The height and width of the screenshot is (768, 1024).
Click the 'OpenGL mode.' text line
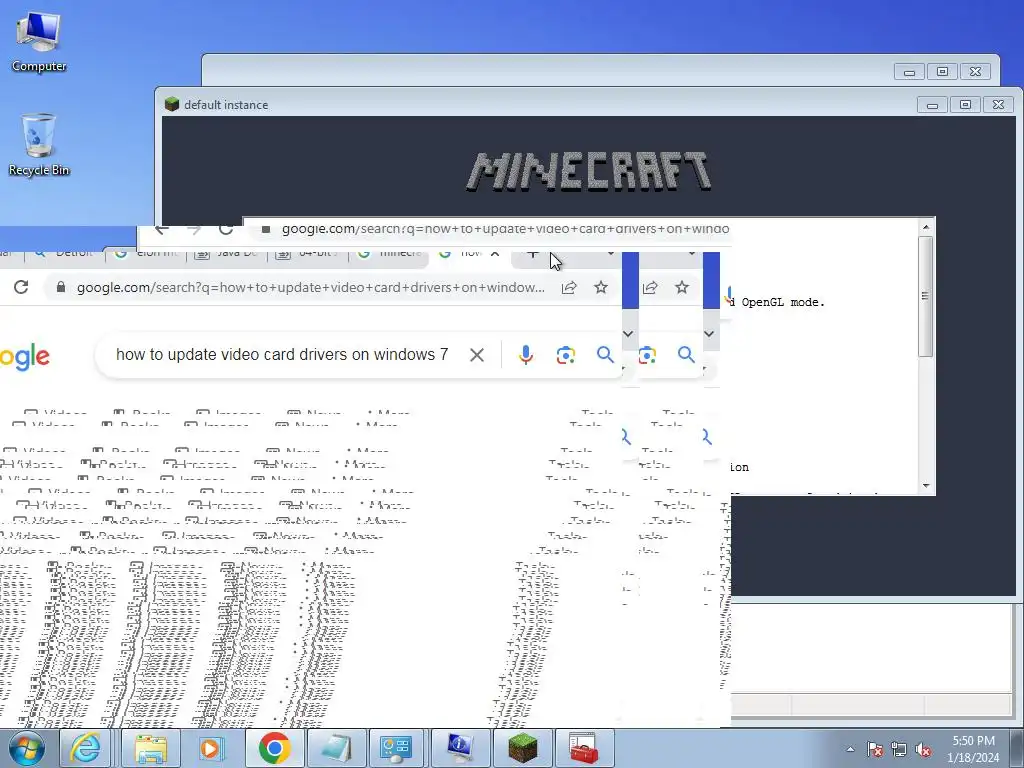click(783, 302)
